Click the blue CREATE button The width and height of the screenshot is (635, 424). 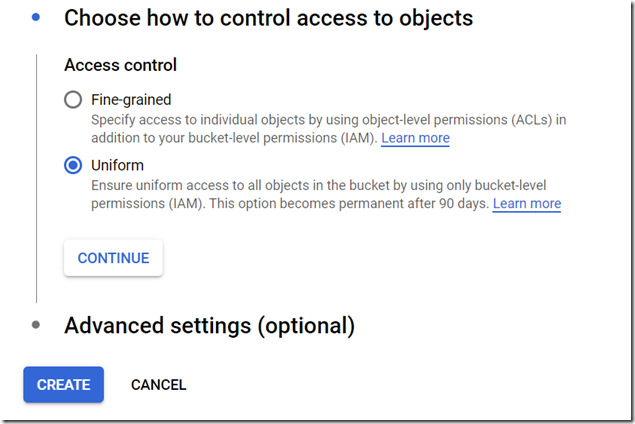pos(63,384)
